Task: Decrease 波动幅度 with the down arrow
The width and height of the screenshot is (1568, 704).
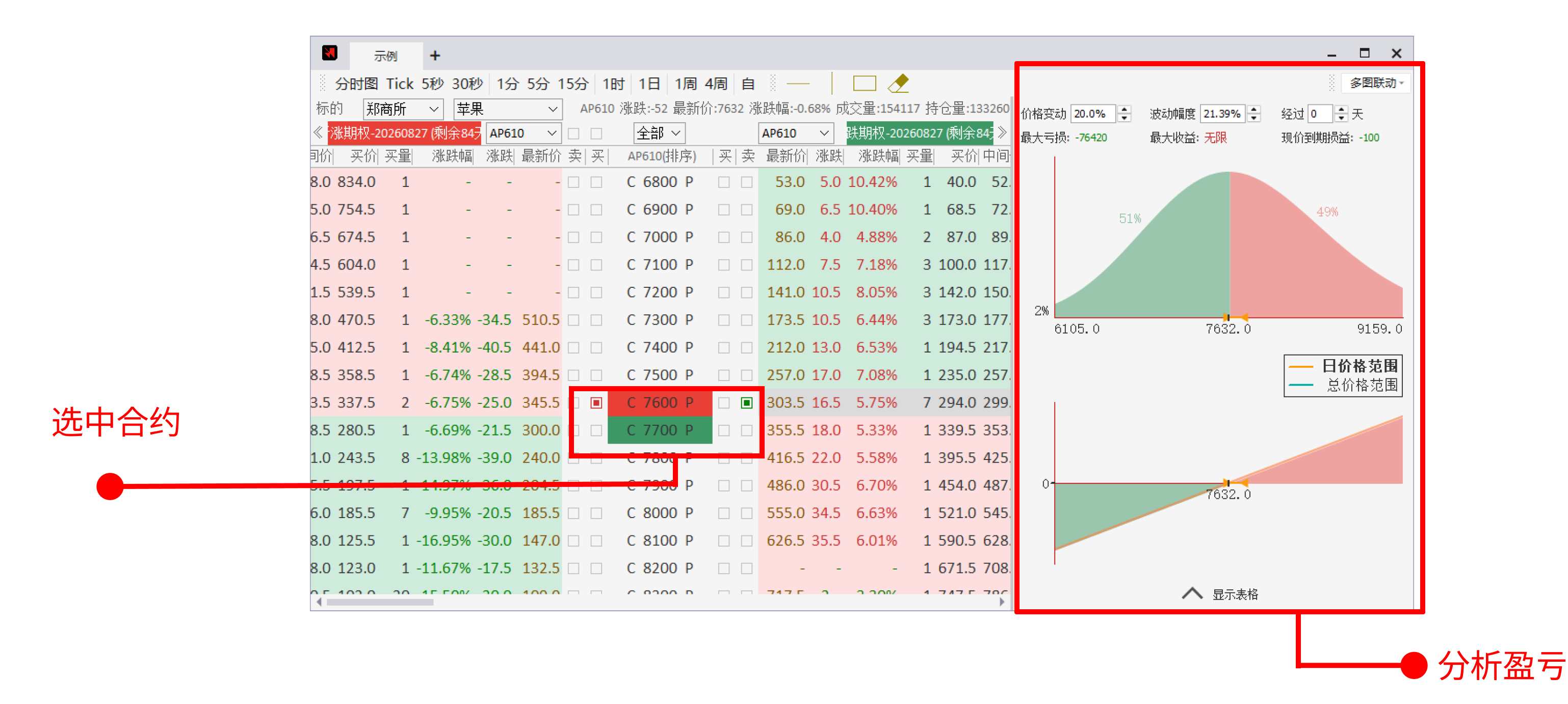Action: pos(1253,118)
